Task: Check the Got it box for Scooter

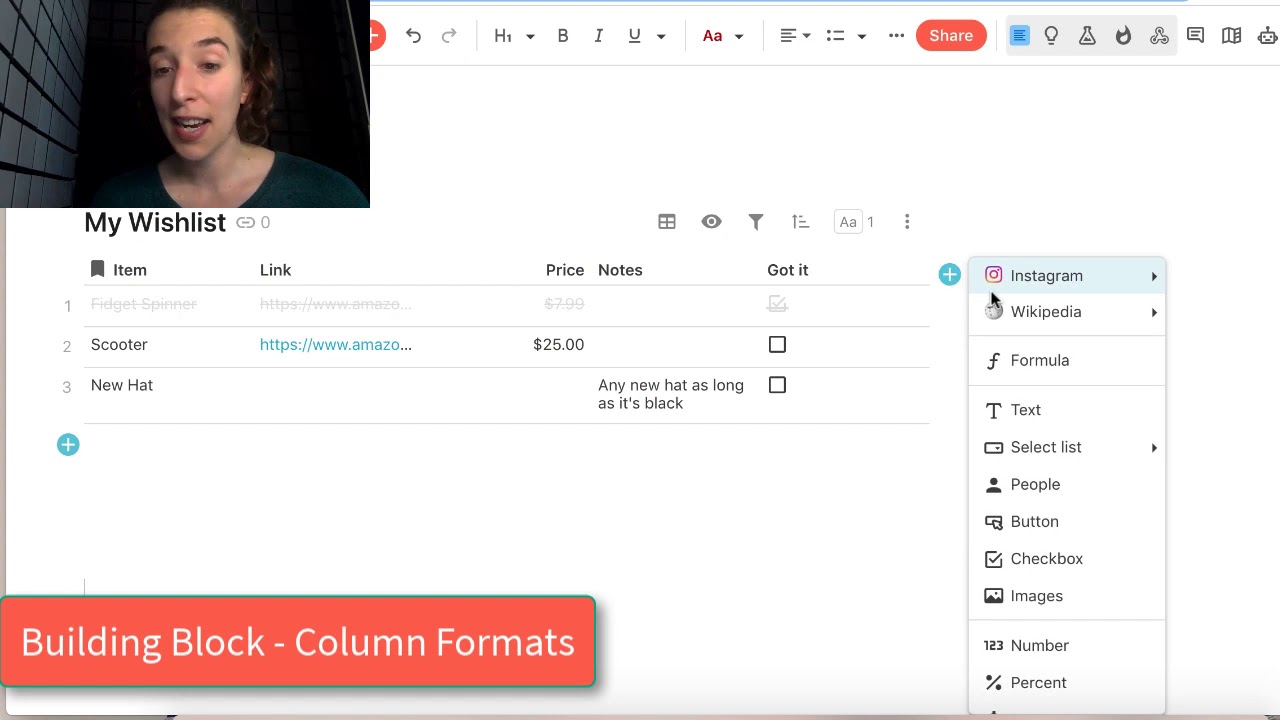Action: tap(777, 345)
